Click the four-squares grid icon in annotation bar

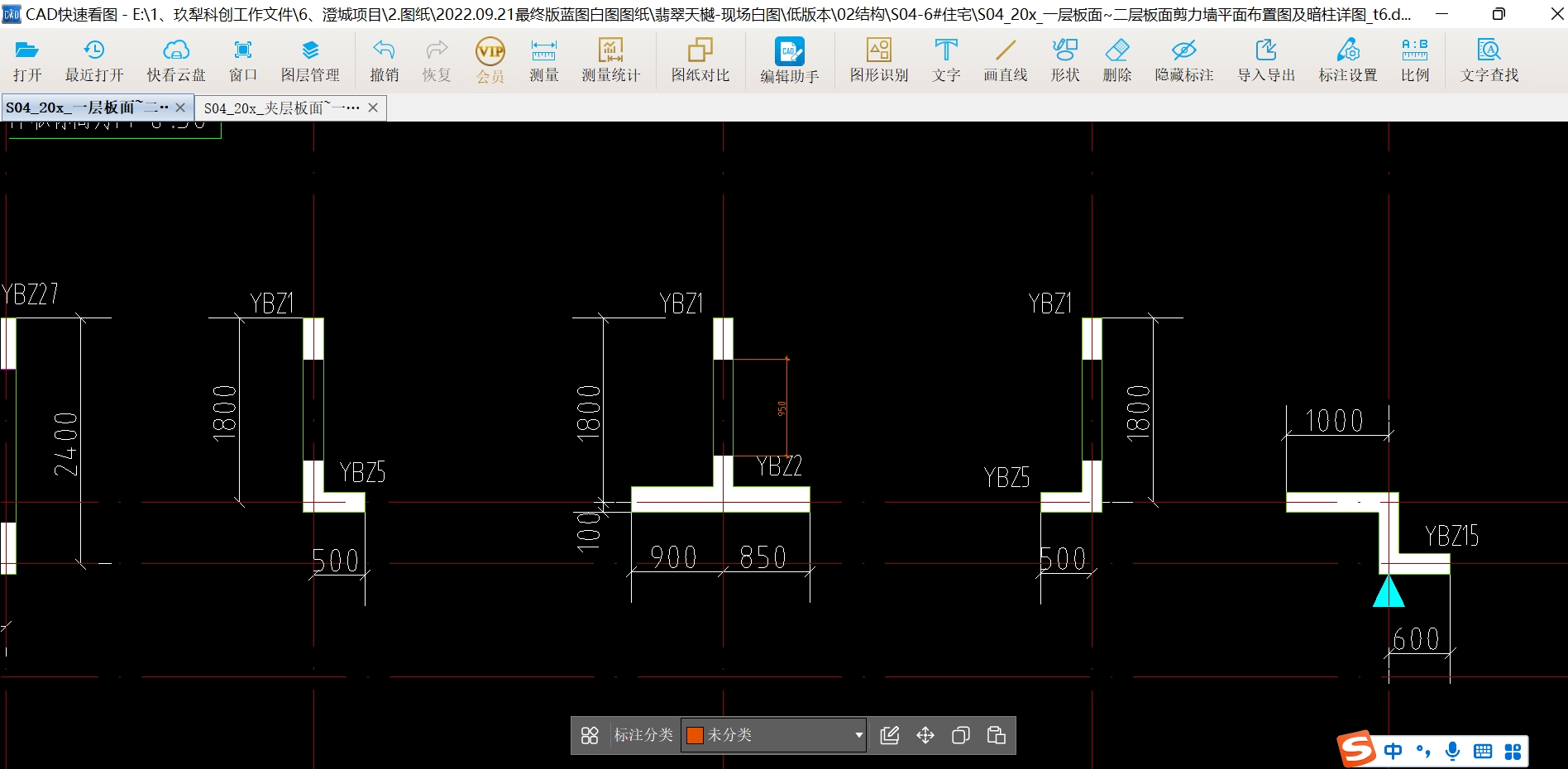(590, 735)
